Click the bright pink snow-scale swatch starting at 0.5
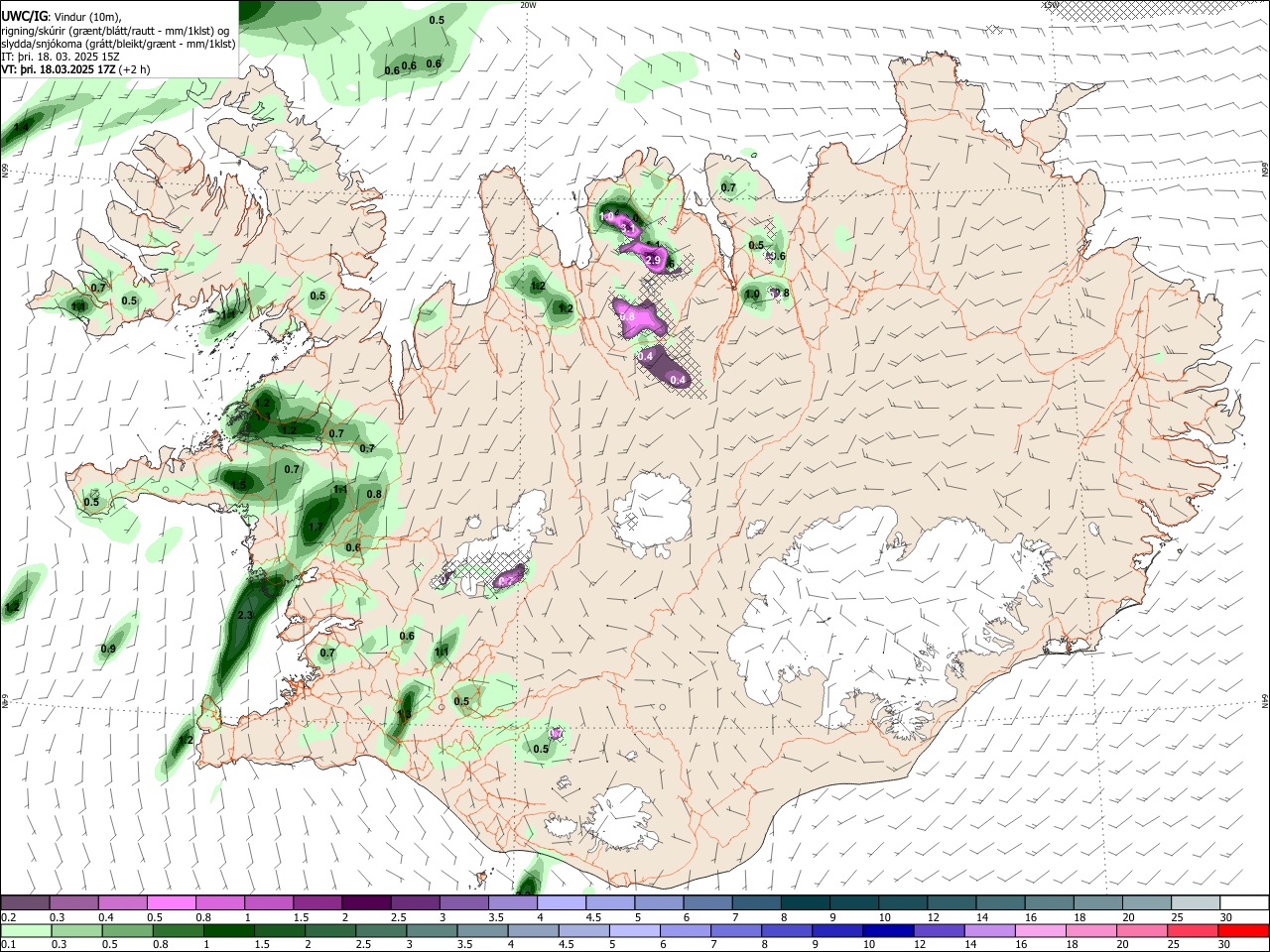 (171, 903)
